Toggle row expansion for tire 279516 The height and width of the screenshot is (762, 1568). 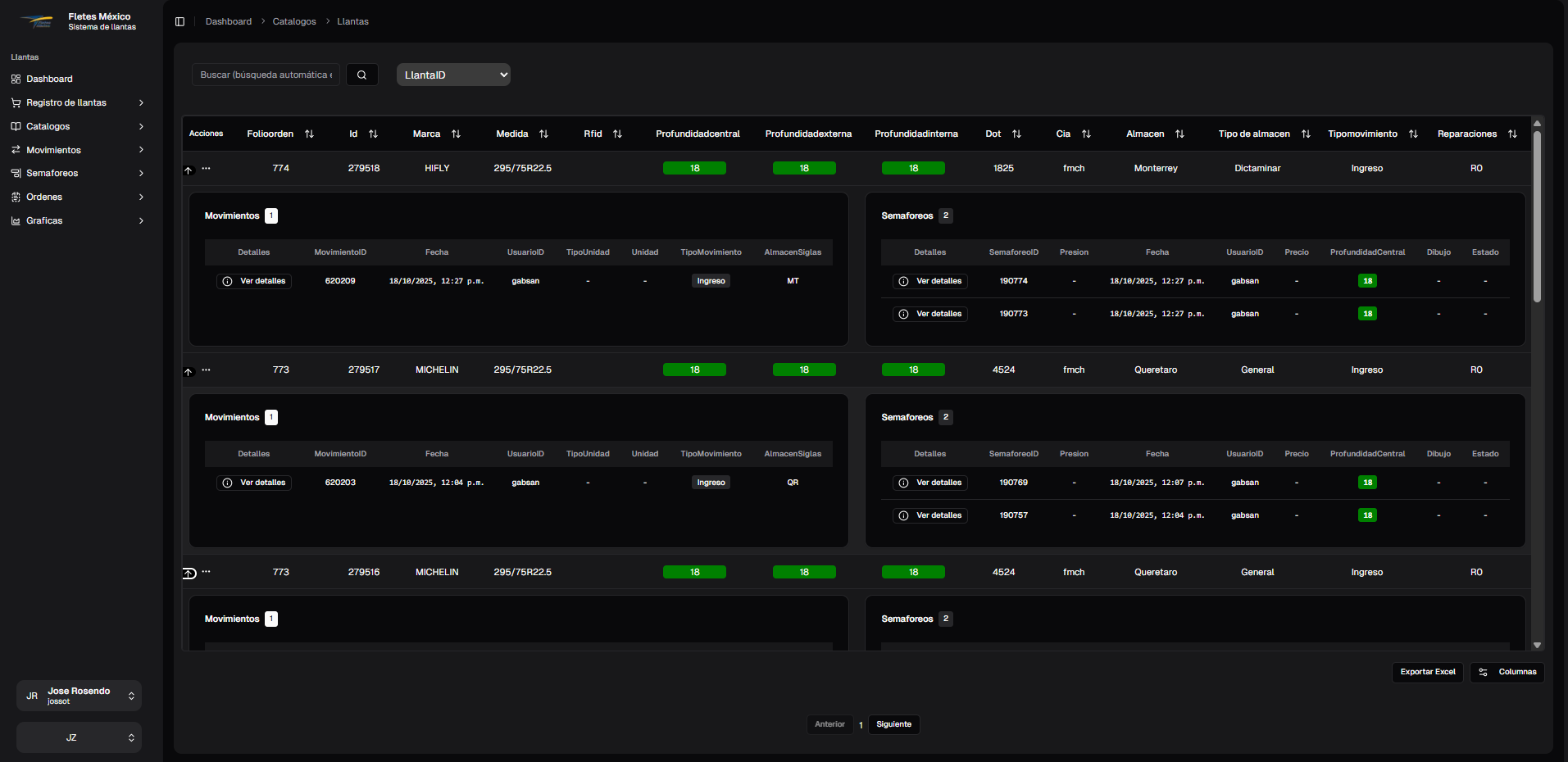(189, 574)
